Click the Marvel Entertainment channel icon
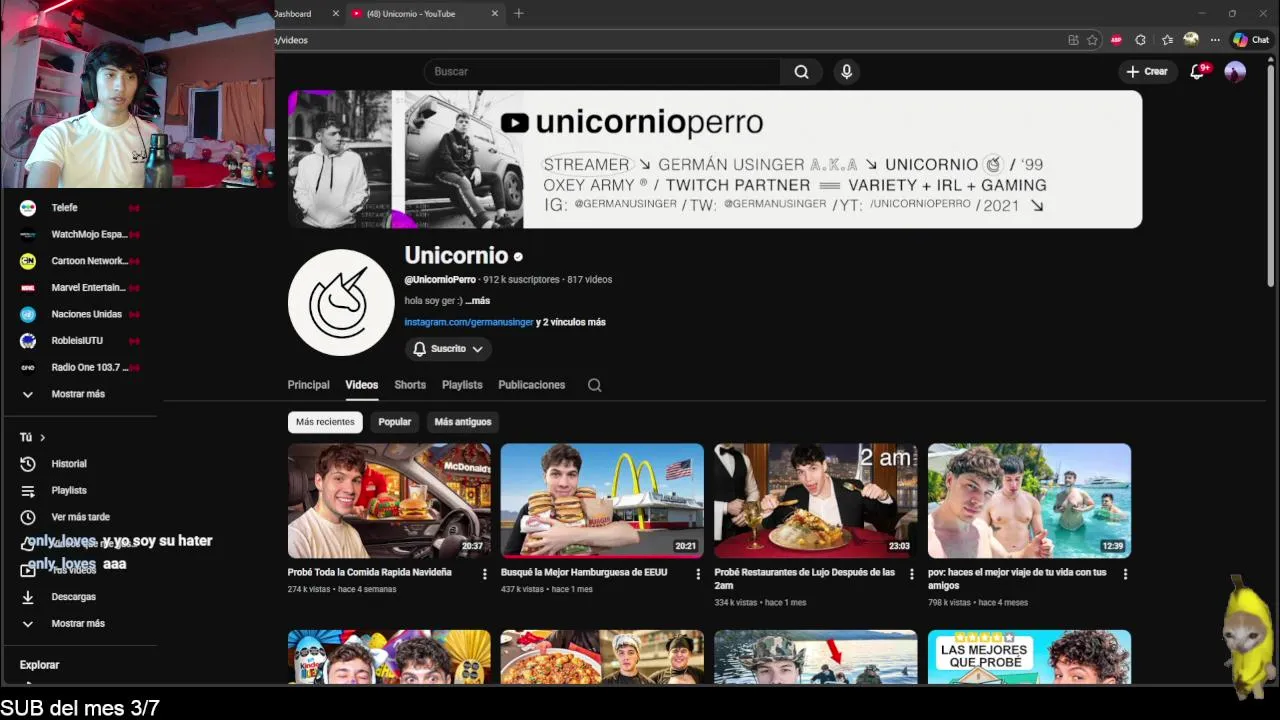1280x720 pixels. pyautogui.click(x=28, y=288)
